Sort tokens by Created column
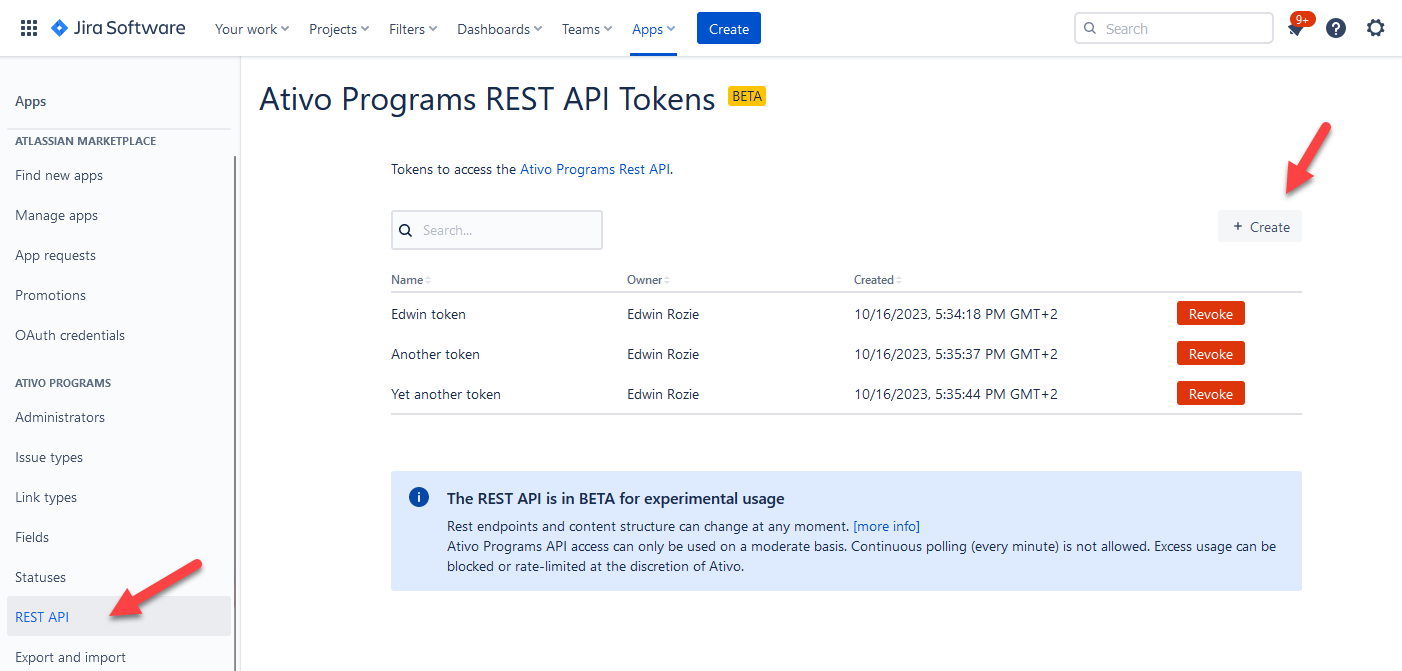 click(878, 280)
